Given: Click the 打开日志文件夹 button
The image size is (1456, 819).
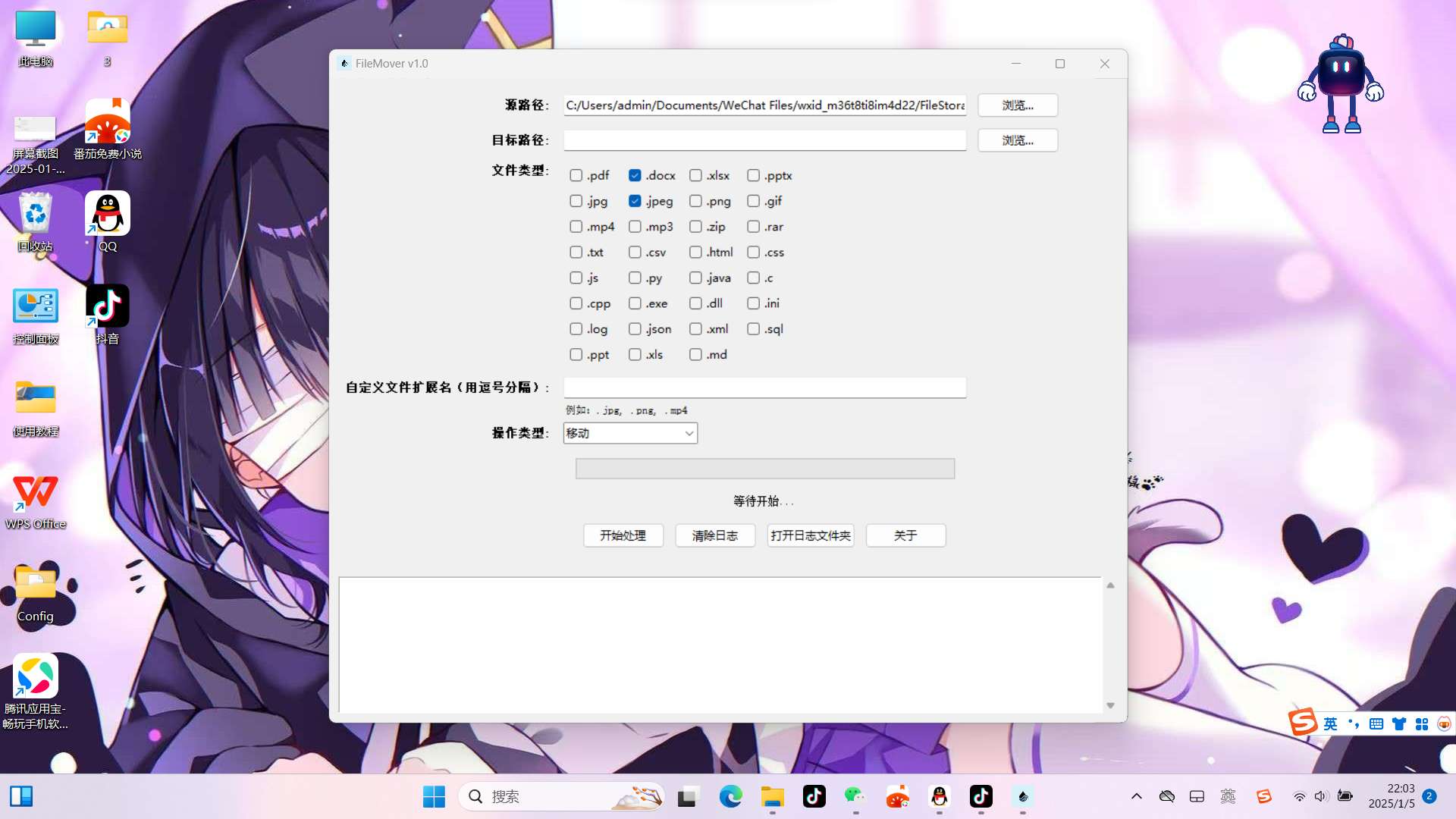Looking at the screenshot, I should (x=811, y=535).
